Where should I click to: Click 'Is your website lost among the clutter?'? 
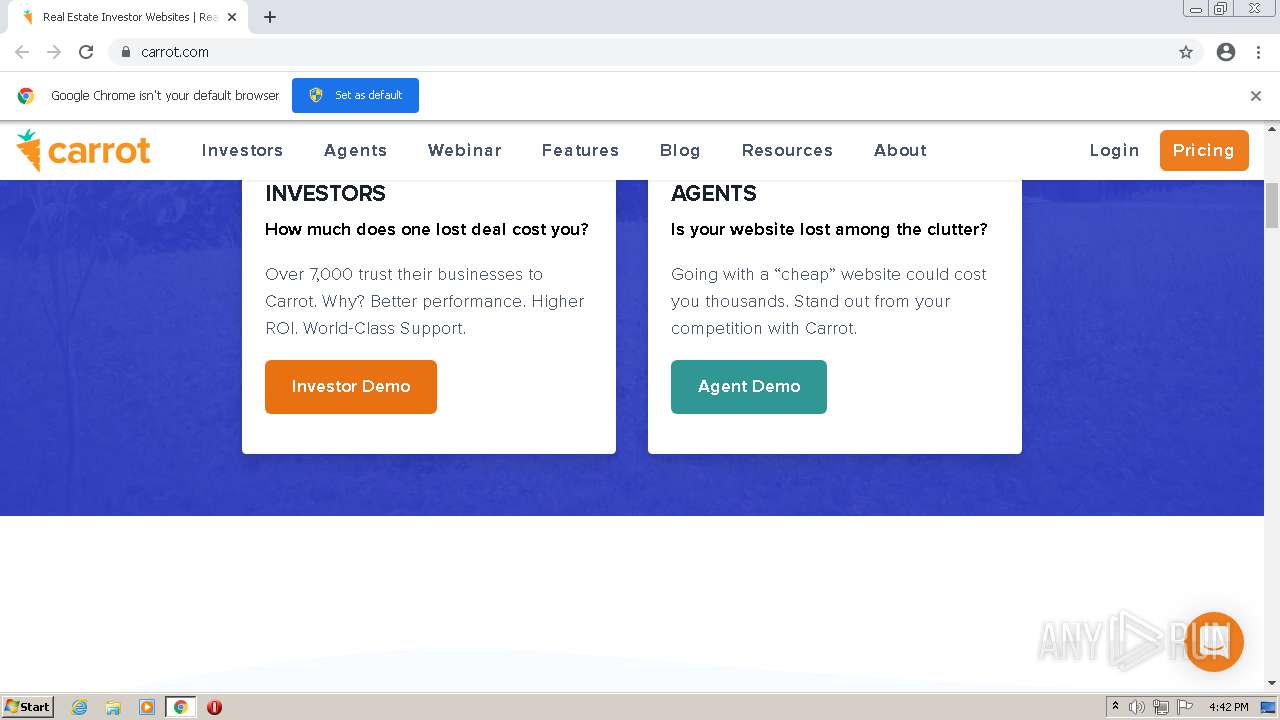pos(829,229)
